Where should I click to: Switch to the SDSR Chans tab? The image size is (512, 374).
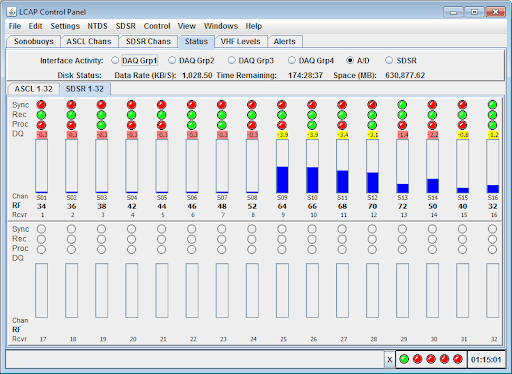[148, 41]
